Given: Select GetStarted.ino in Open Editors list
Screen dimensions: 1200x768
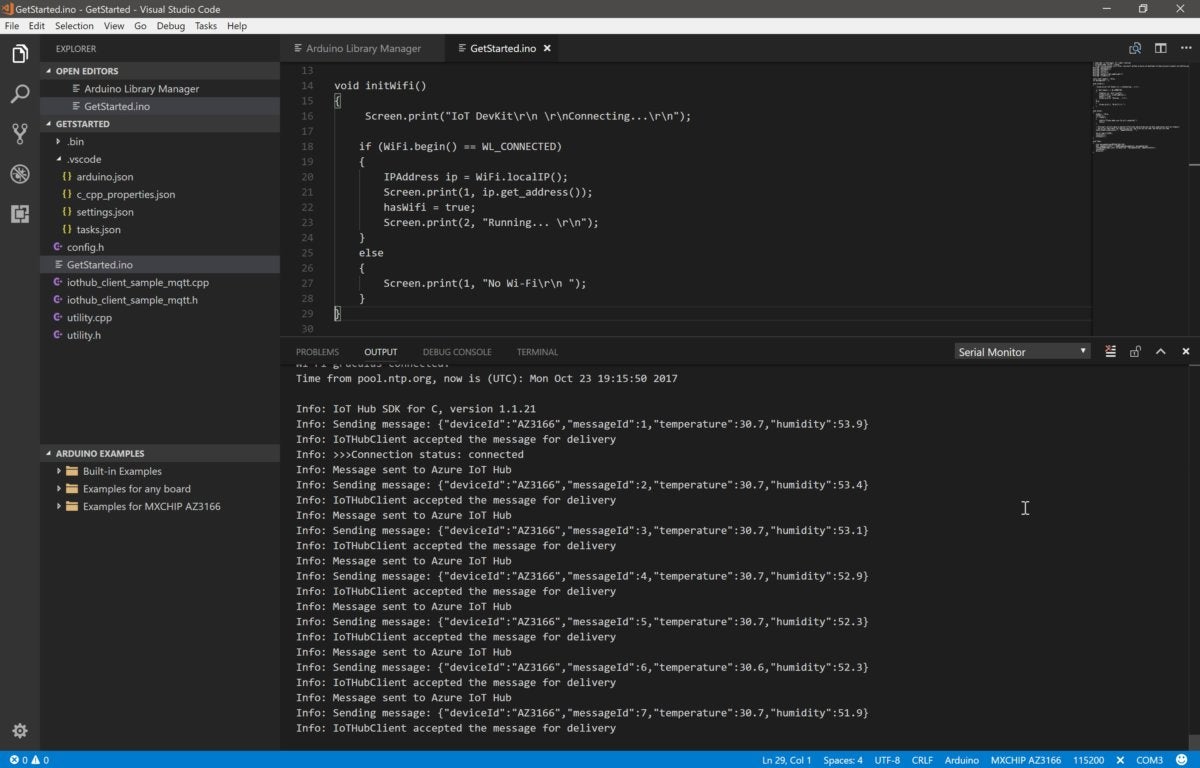Looking at the screenshot, I should (160, 106).
